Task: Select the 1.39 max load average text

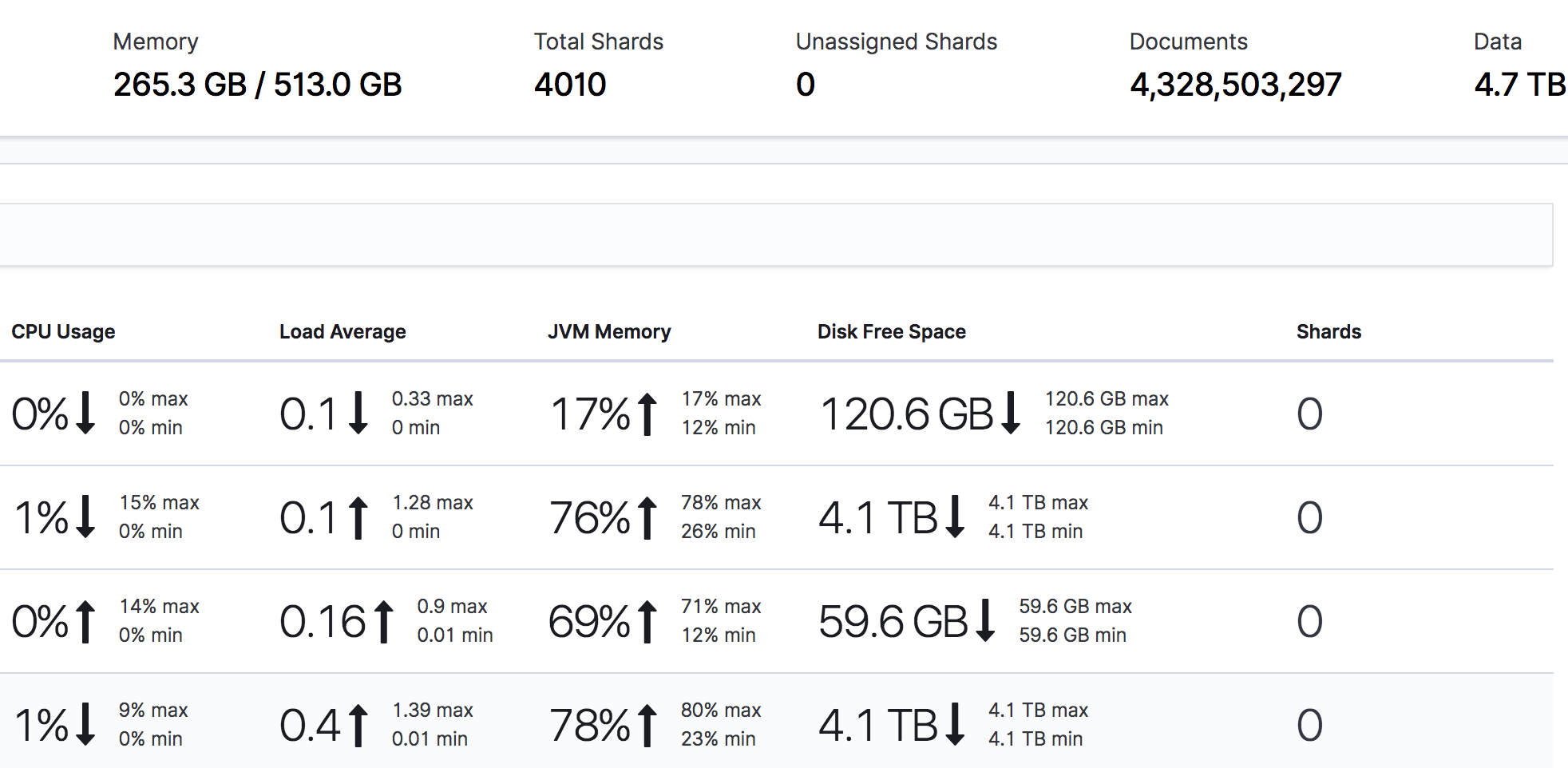Action: tap(433, 711)
